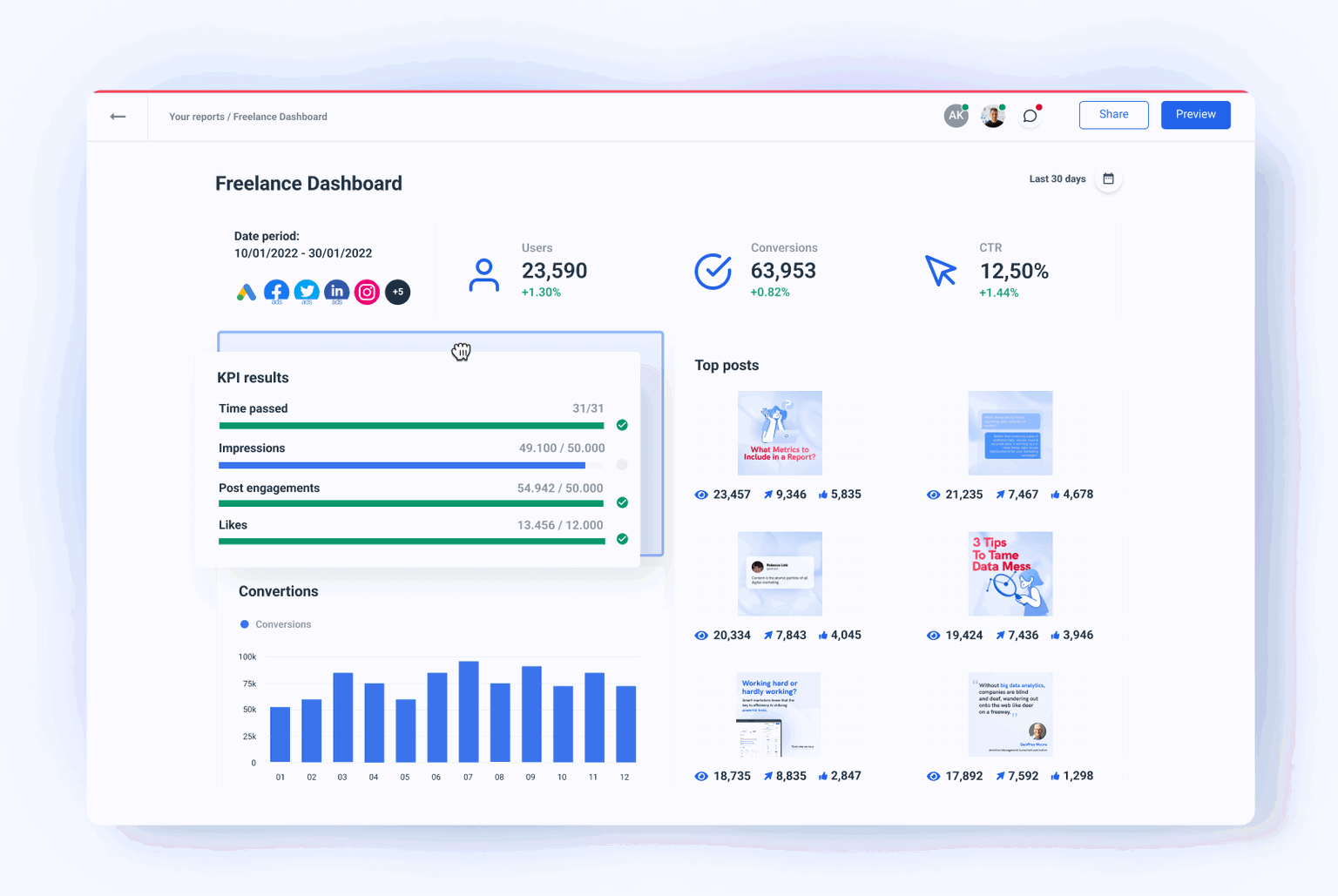Open the Last 30 days date selector
This screenshot has width=1338, height=896.
point(1057,179)
